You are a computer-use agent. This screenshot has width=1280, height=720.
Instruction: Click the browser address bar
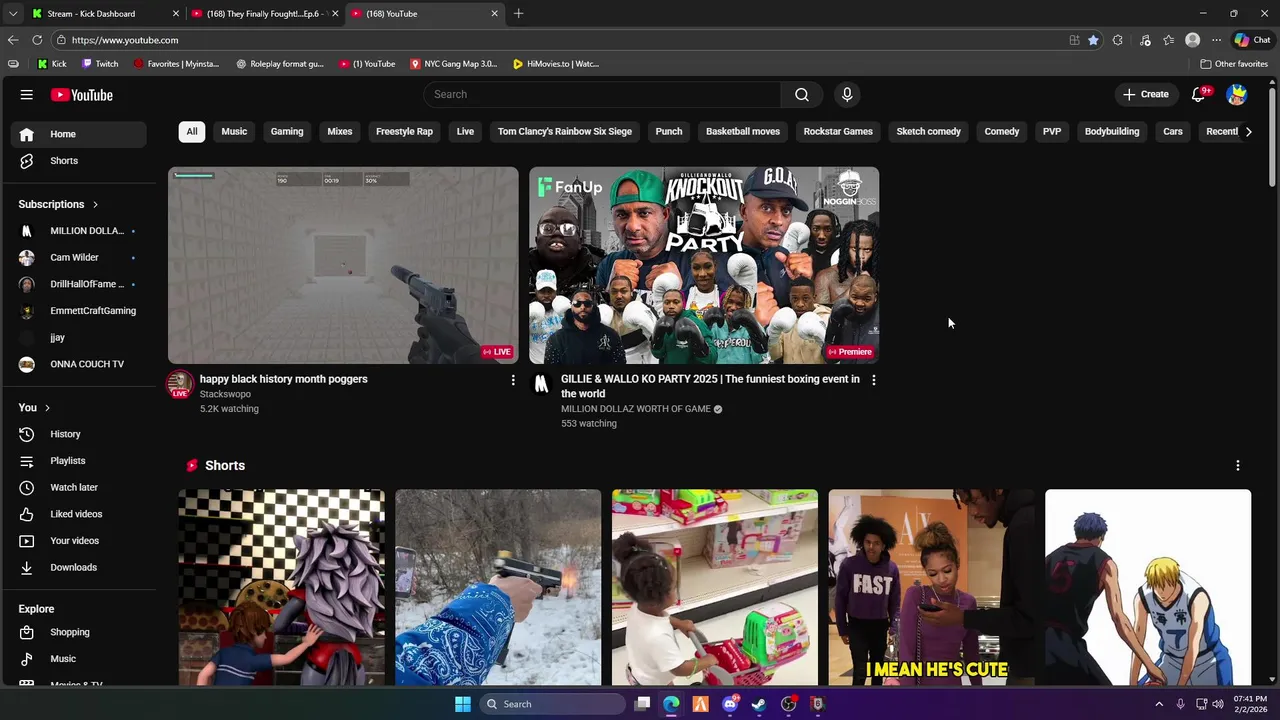pyautogui.click(x=560, y=40)
